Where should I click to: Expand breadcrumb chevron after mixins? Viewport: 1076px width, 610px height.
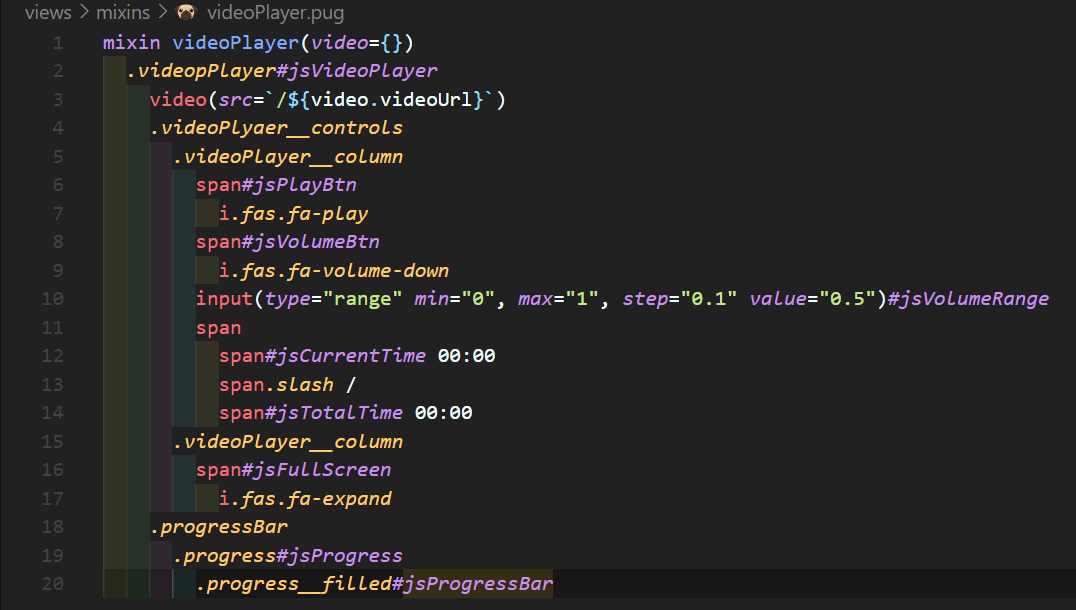(163, 12)
